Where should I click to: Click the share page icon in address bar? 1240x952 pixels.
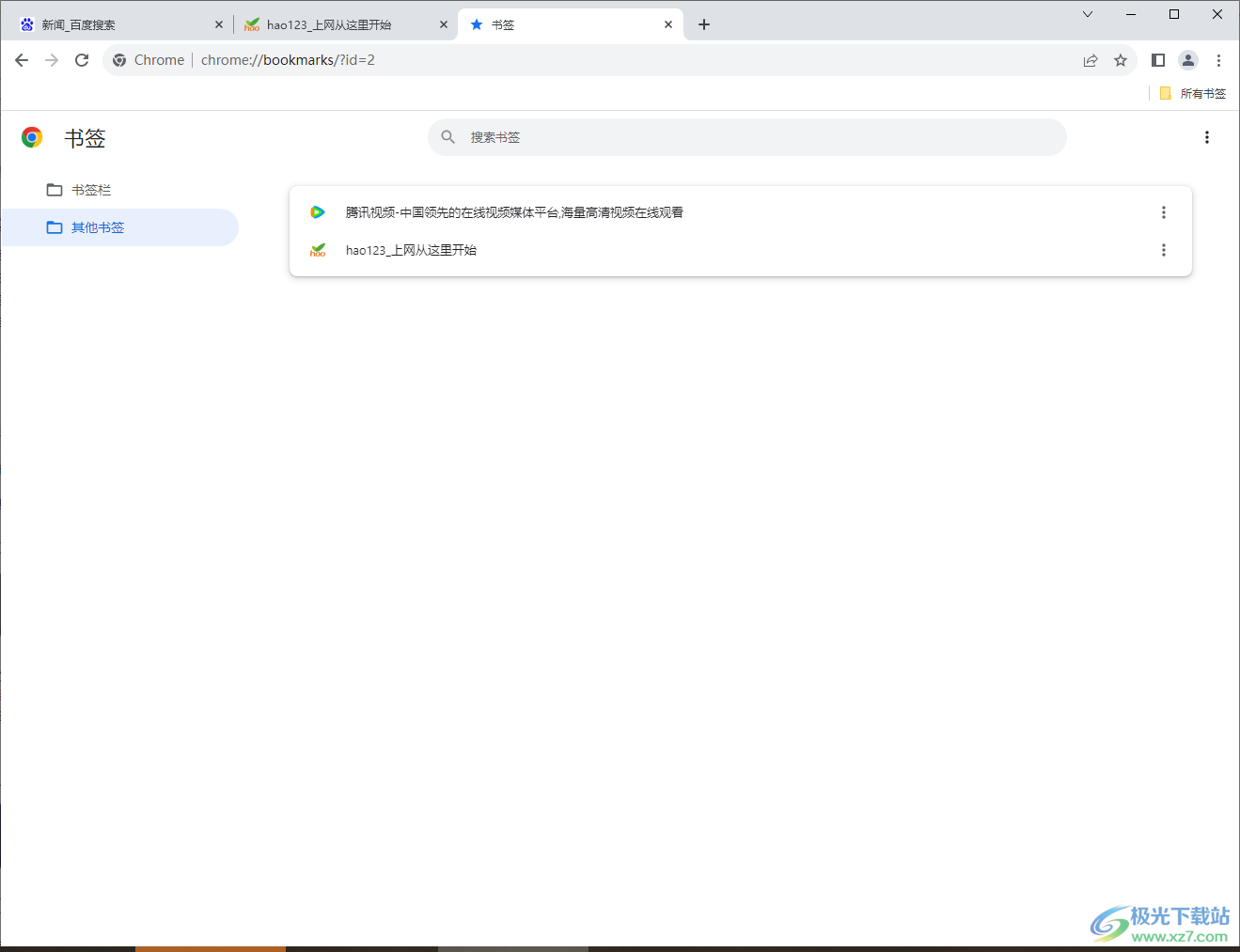pyautogui.click(x=1091, y=60)
